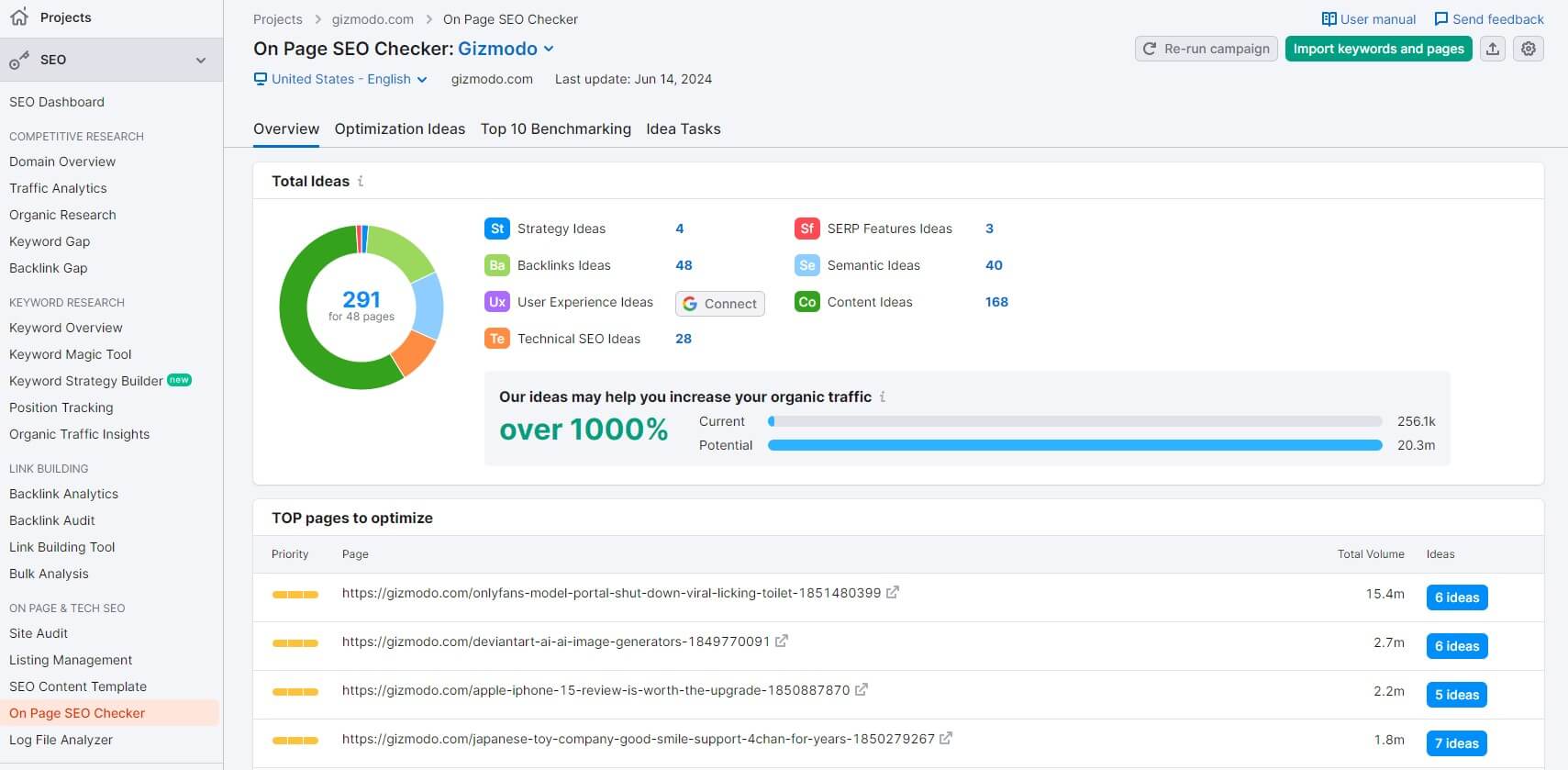Open SEO Dashboard in sidebar
This screenshot has height=770, width=1568.
pos(57,102)
